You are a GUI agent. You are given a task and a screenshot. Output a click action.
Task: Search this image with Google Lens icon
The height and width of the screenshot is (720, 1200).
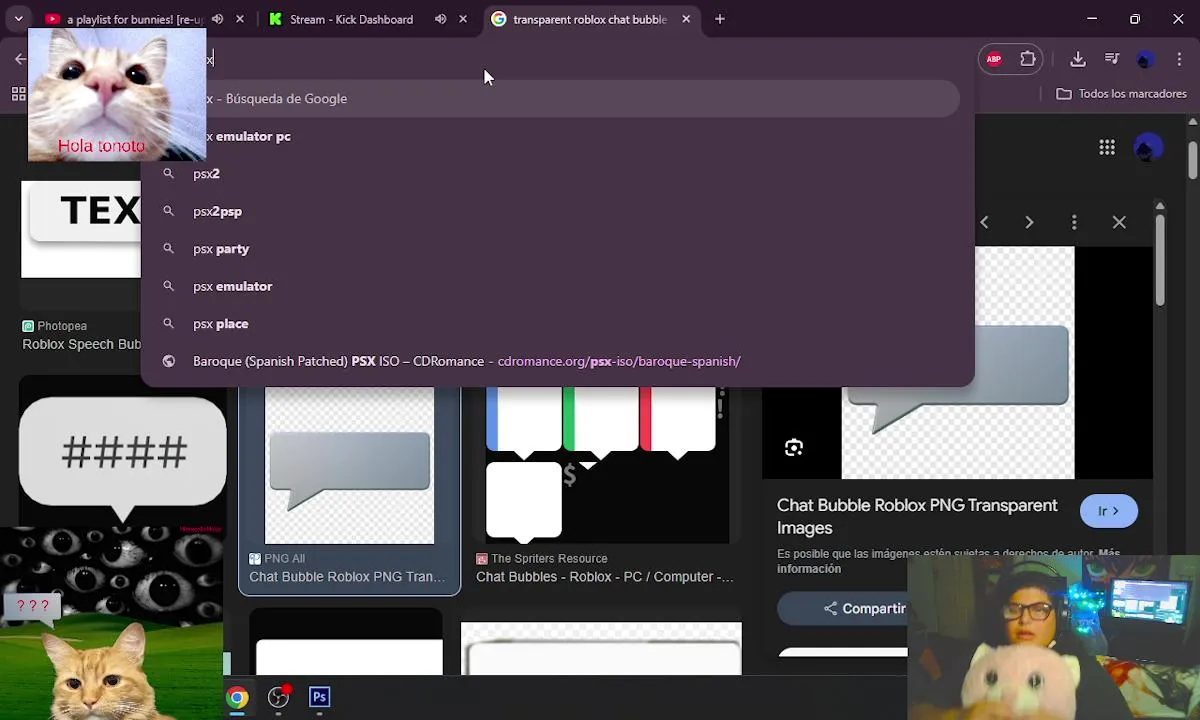point(794,448)
